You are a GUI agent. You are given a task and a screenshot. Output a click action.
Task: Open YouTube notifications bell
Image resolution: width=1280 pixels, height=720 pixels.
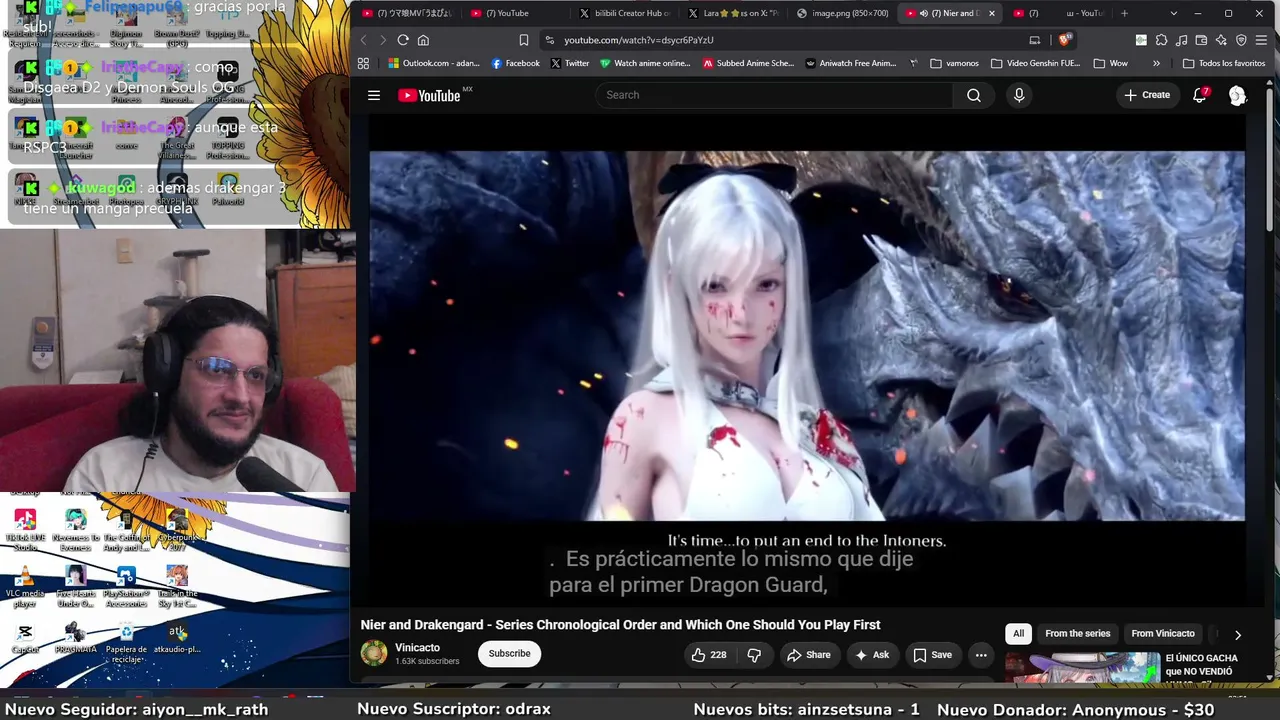click(1200, 95)
